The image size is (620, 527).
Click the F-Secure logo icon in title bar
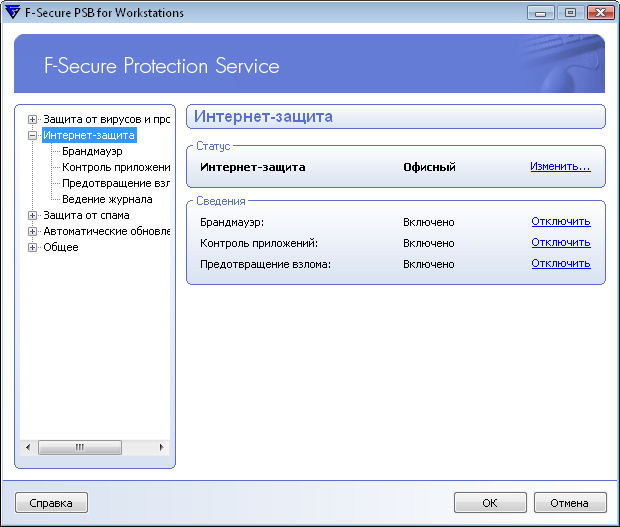click(13, 12)
